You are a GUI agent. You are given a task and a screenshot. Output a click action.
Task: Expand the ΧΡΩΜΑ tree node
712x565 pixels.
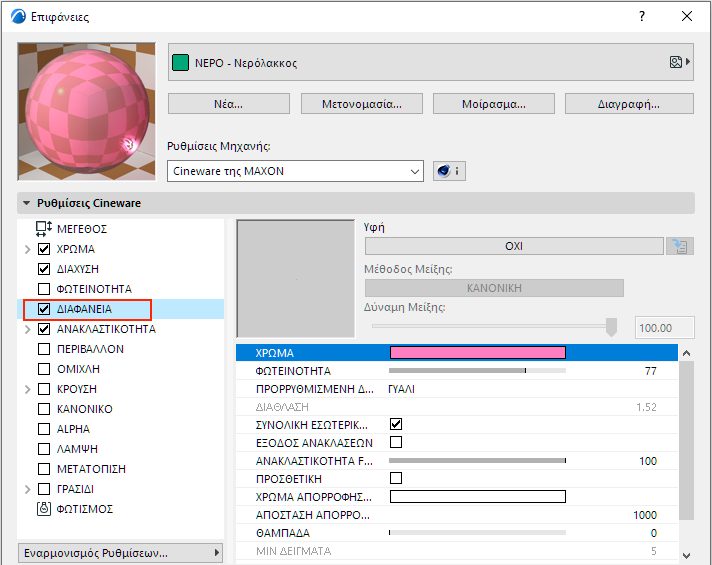coord(28,249)
